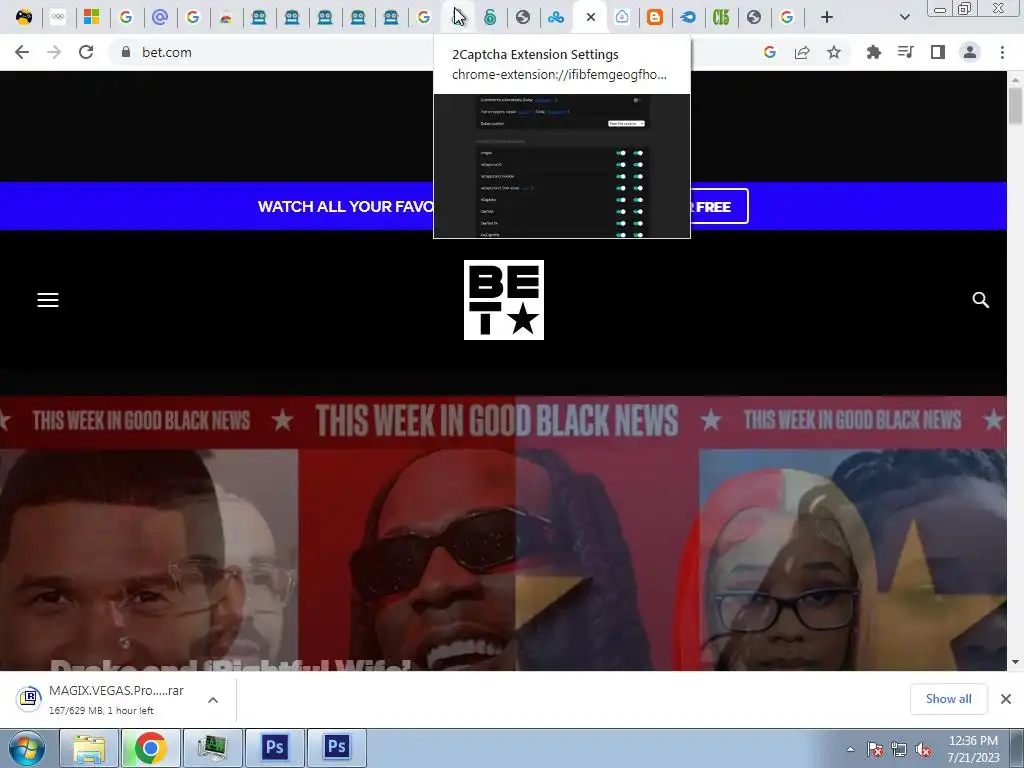Open BET site search magnifier
This screenshot has width=1024, height=768.
(980, 300)
